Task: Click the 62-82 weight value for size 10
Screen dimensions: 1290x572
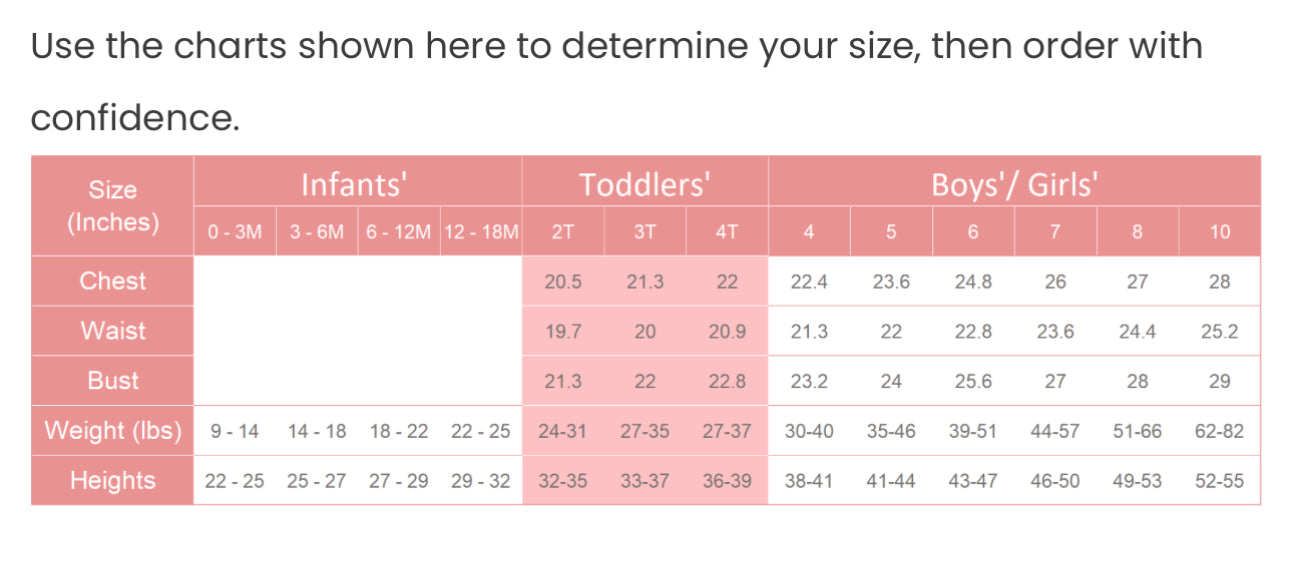Action: pos(1219,432)
